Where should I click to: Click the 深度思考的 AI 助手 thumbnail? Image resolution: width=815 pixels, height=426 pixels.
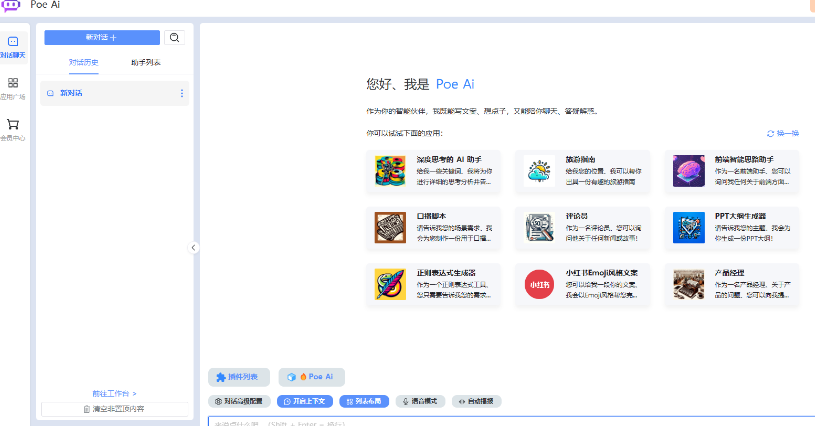point(390,171)
